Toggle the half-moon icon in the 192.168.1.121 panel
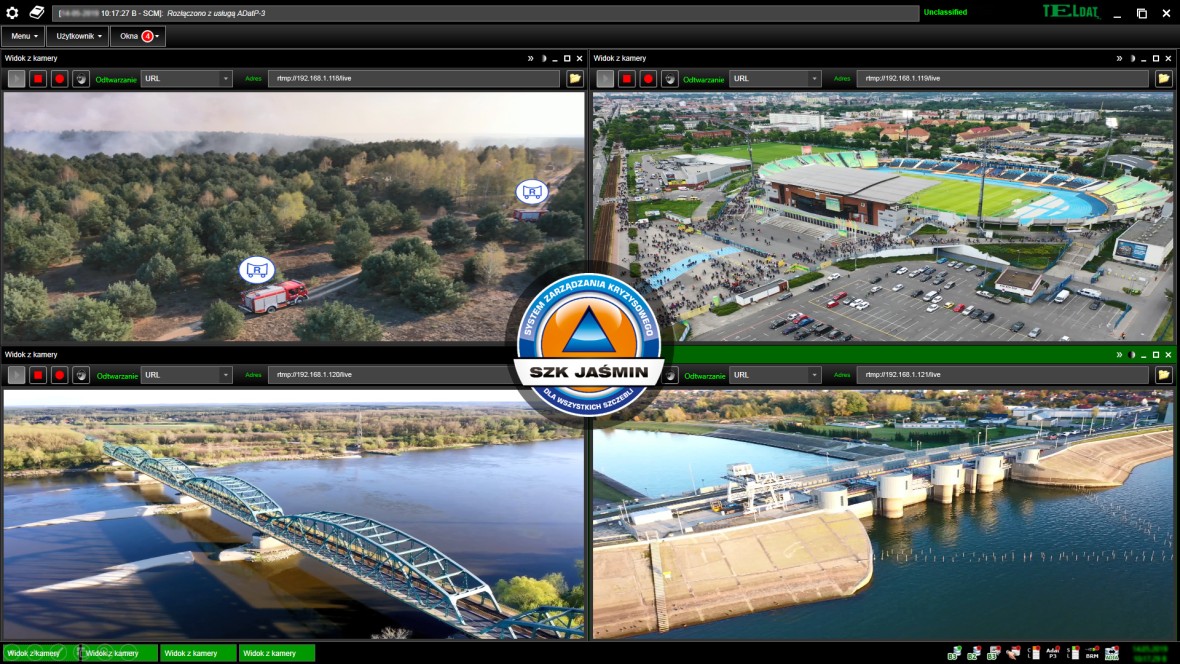 pos(1132,355)
